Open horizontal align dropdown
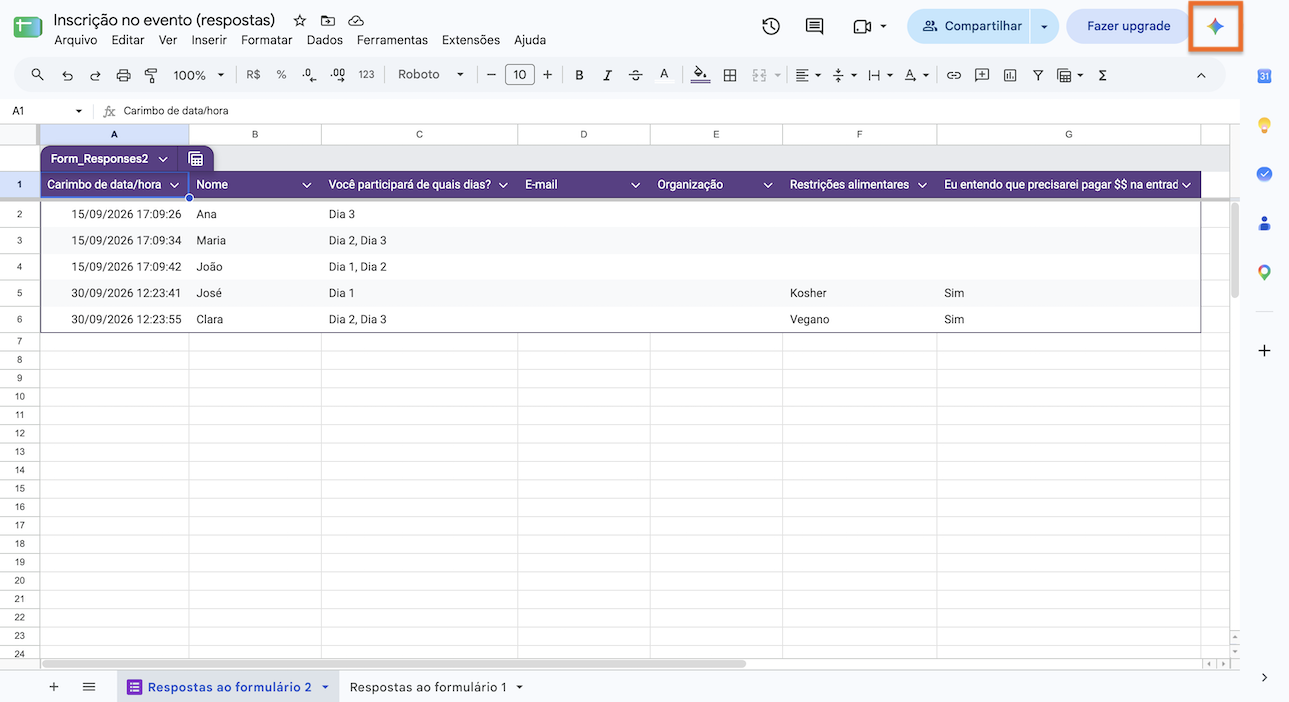The height and width of the screenshot is (702, 1289). (808, 75)
